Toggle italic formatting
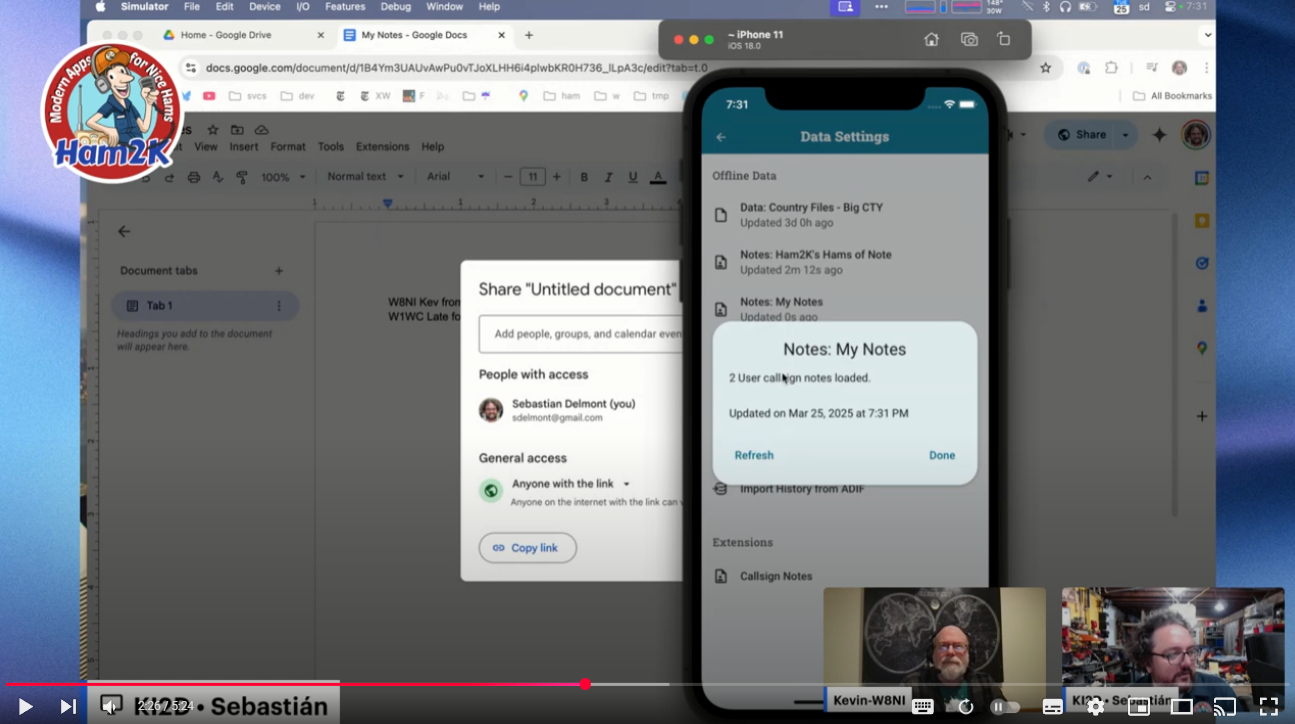 click(608, 177)
